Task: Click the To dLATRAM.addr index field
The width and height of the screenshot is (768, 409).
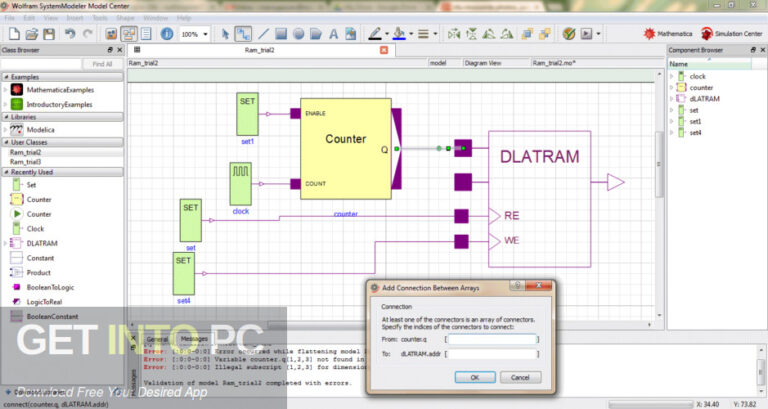Action: tap(492, 354)
